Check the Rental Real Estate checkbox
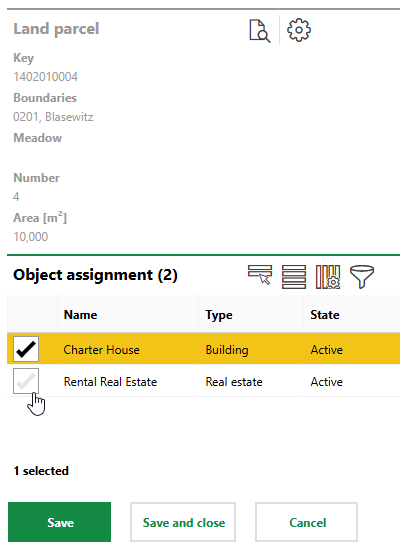 click(26, 381)
